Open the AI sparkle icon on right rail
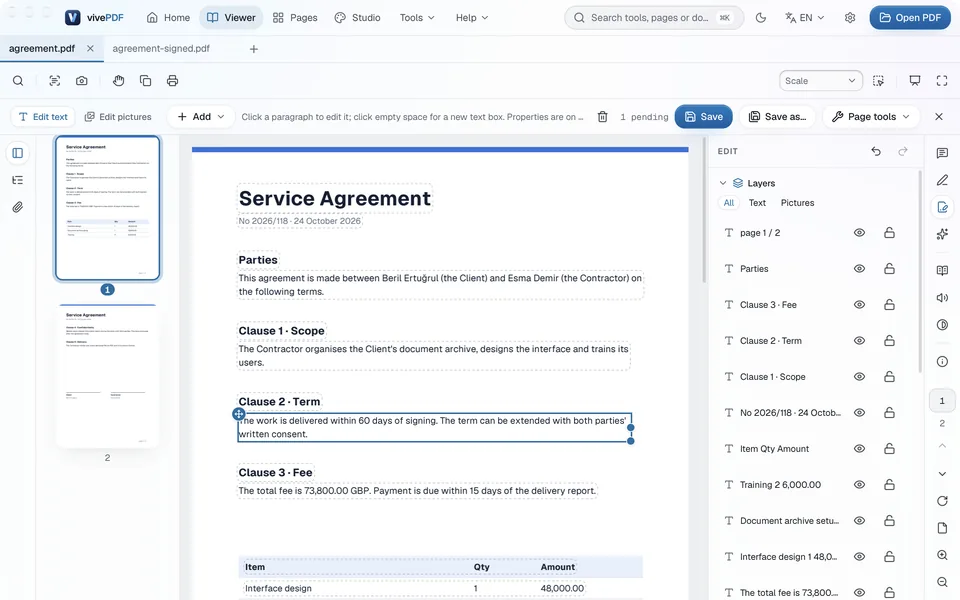960x600 pixels. click(x=942, y=234)
